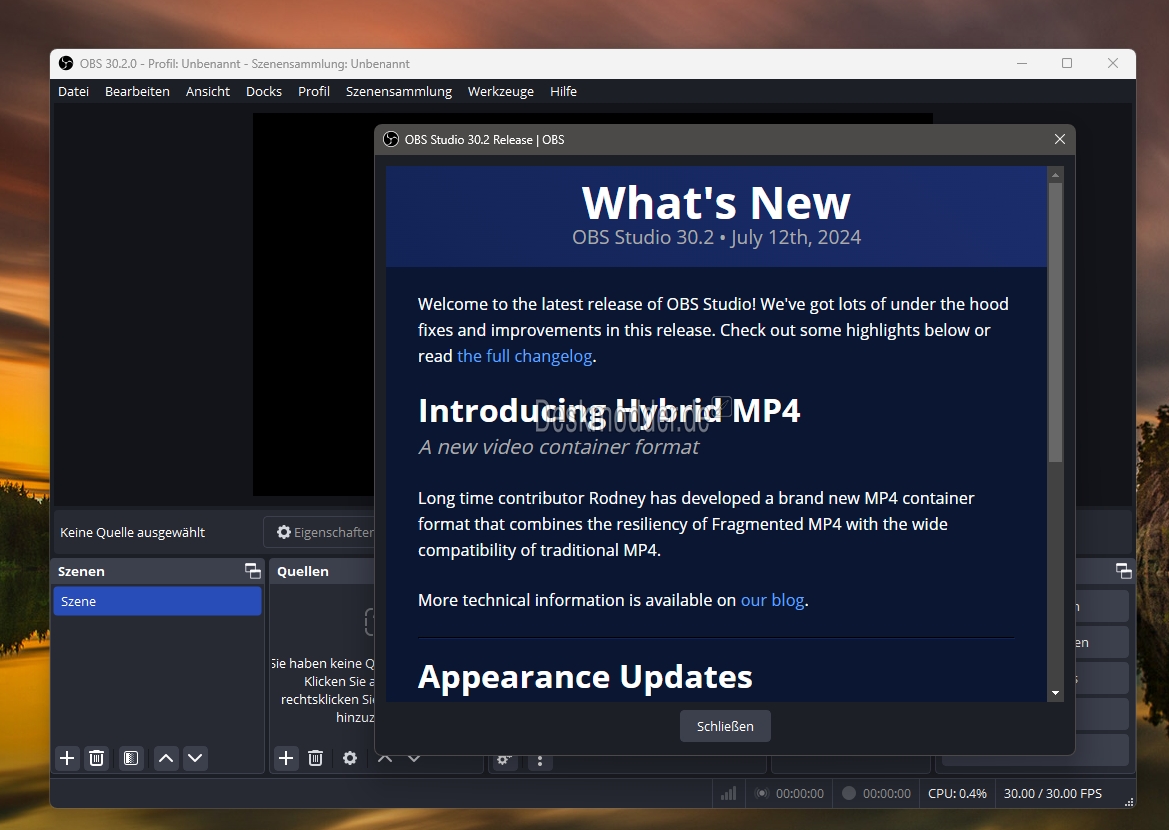The width and height of the screenshot is (1169, 830).
Task: Click the "A new video container format" subtitle
Action: (x=558, y=447)
